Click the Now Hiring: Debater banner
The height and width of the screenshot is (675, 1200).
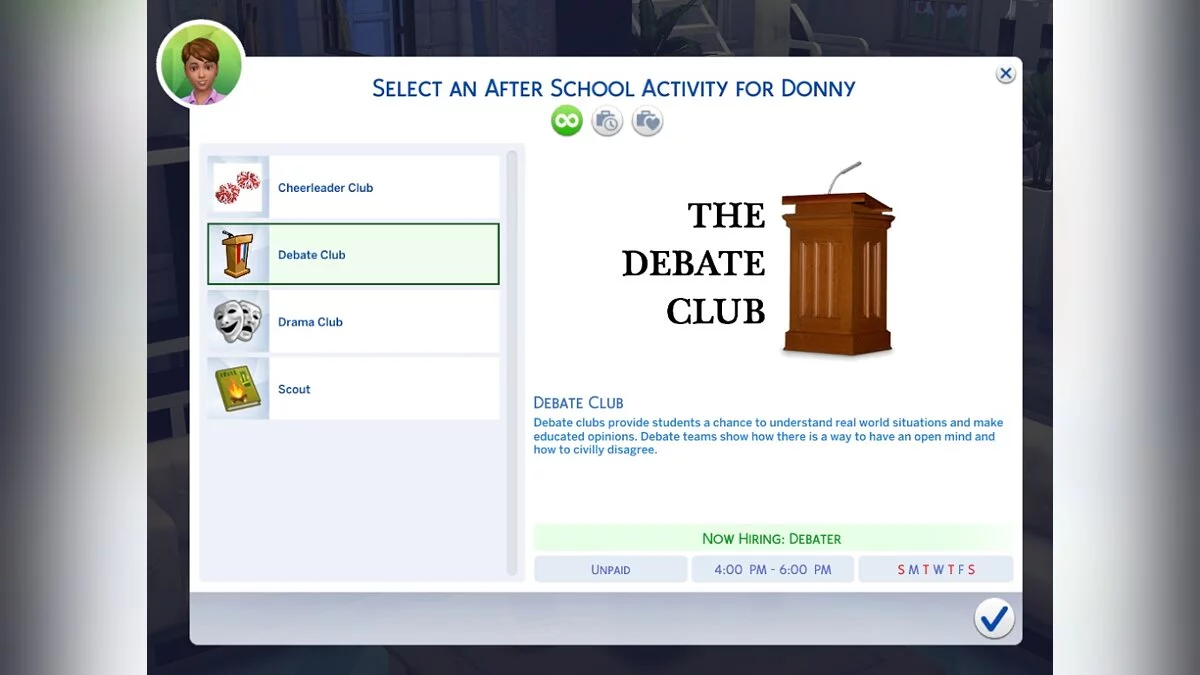(772, 538)
